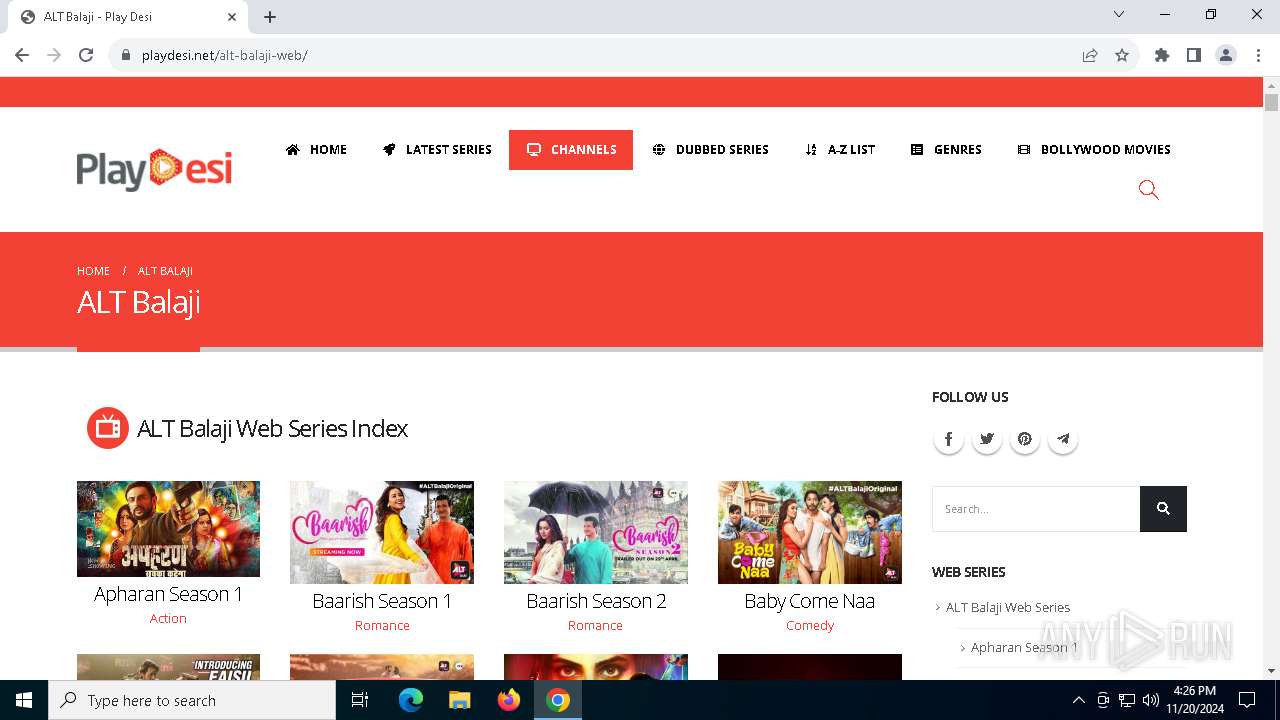This screenshot has width=1280, height=720.
Task: Submit sidebar search with magnifier button
Action: pyautogui.click(x=1163, y=509)
